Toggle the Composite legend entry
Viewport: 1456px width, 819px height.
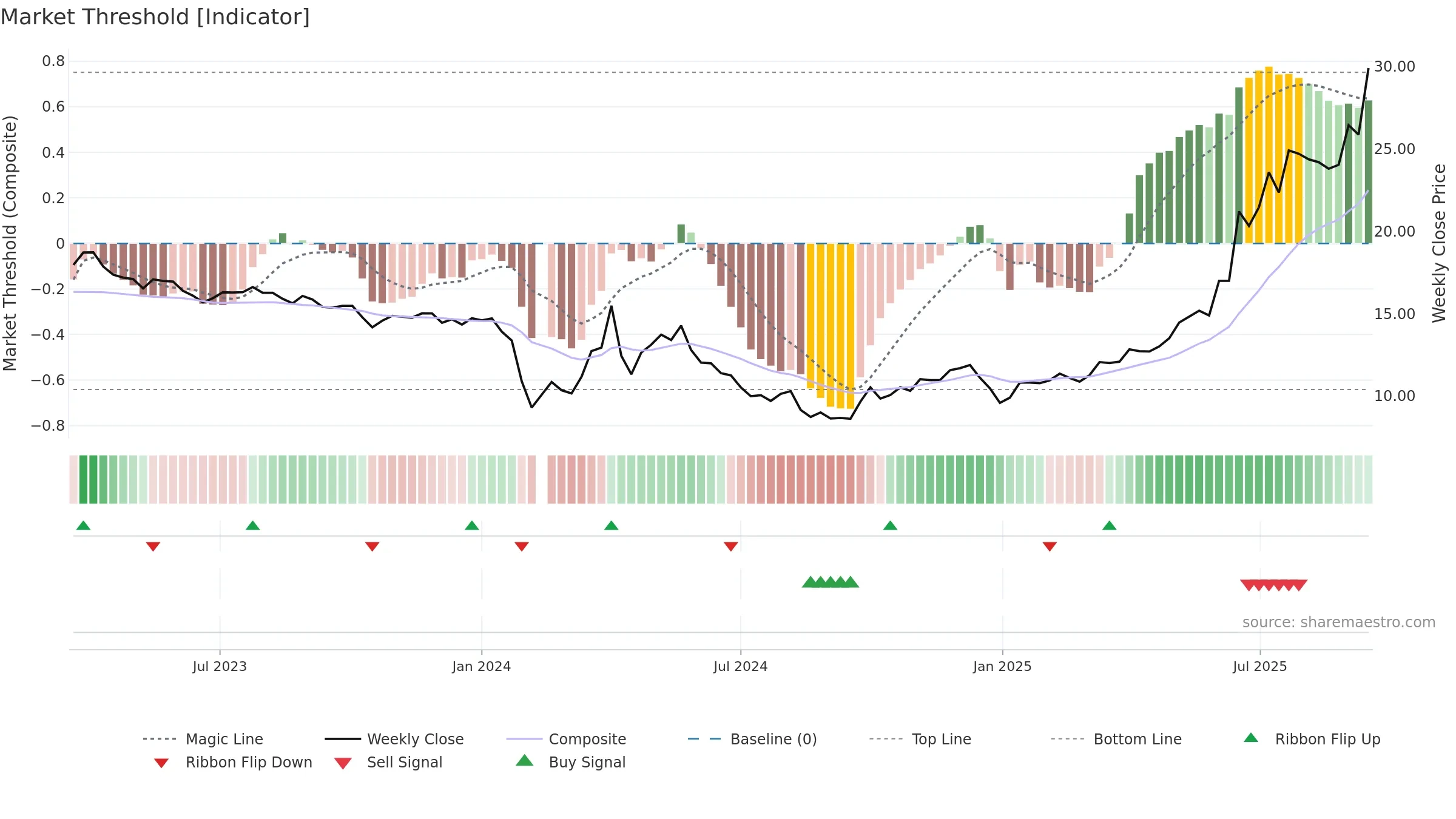pos(567,739)
